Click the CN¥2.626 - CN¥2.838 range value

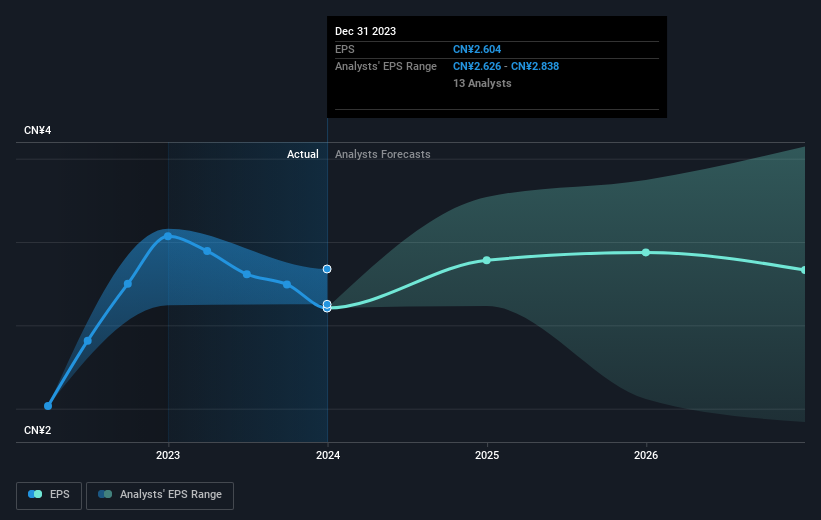[x=506, y=67]
